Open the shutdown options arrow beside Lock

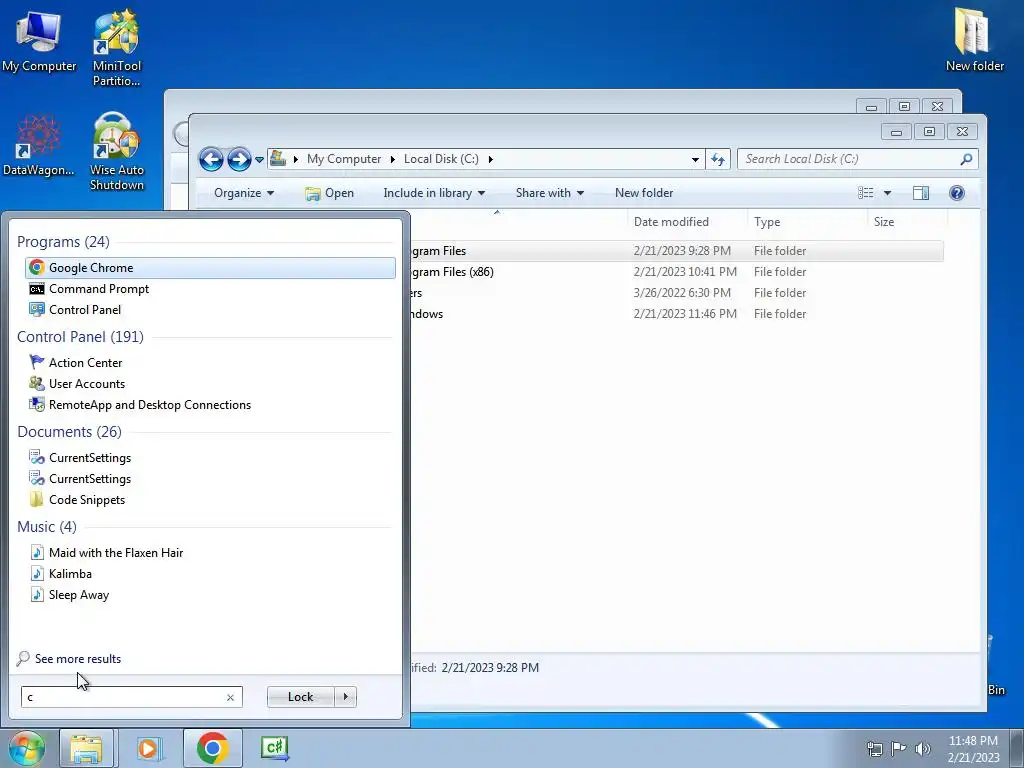click(x=345, y=697)
